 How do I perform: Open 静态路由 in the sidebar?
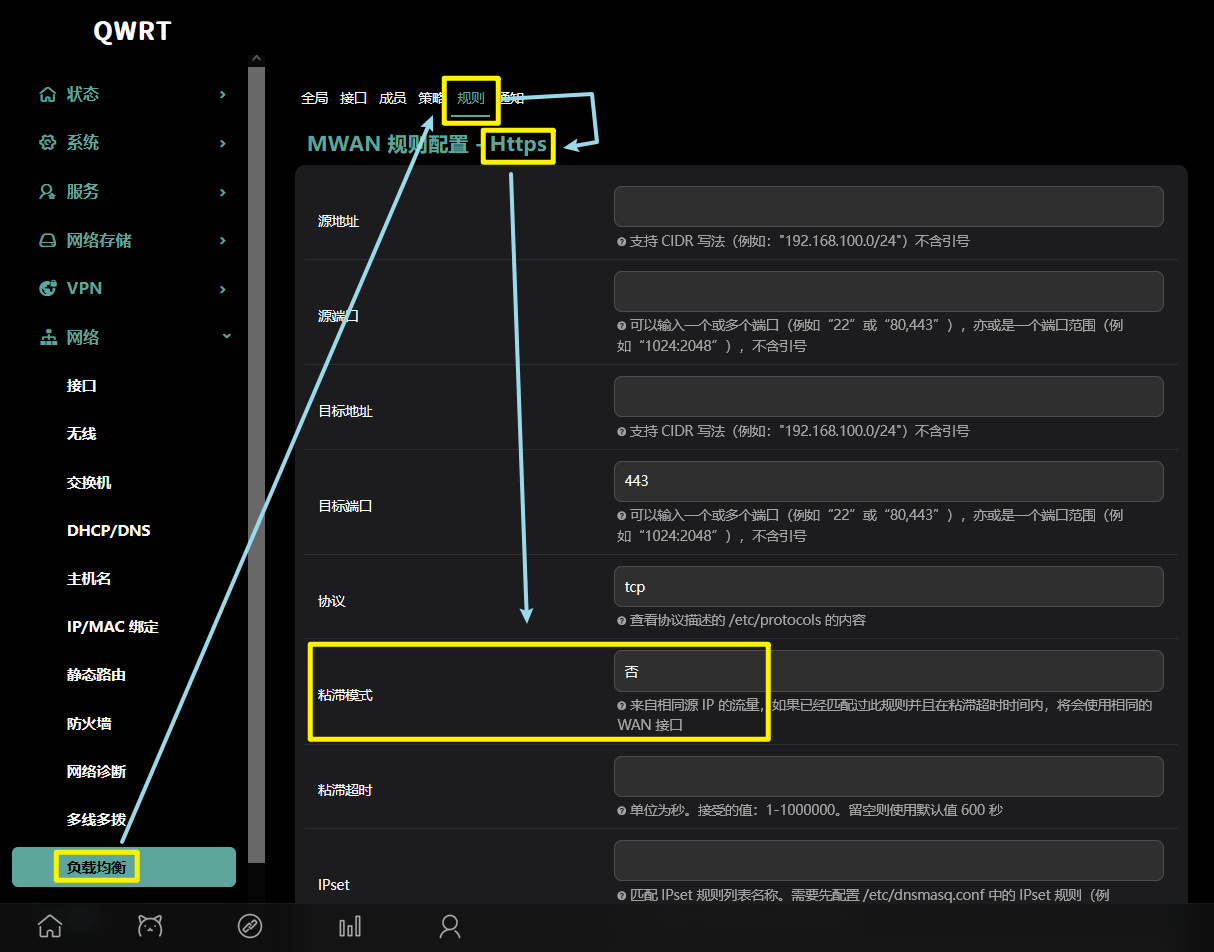click(x=97, y=675)
